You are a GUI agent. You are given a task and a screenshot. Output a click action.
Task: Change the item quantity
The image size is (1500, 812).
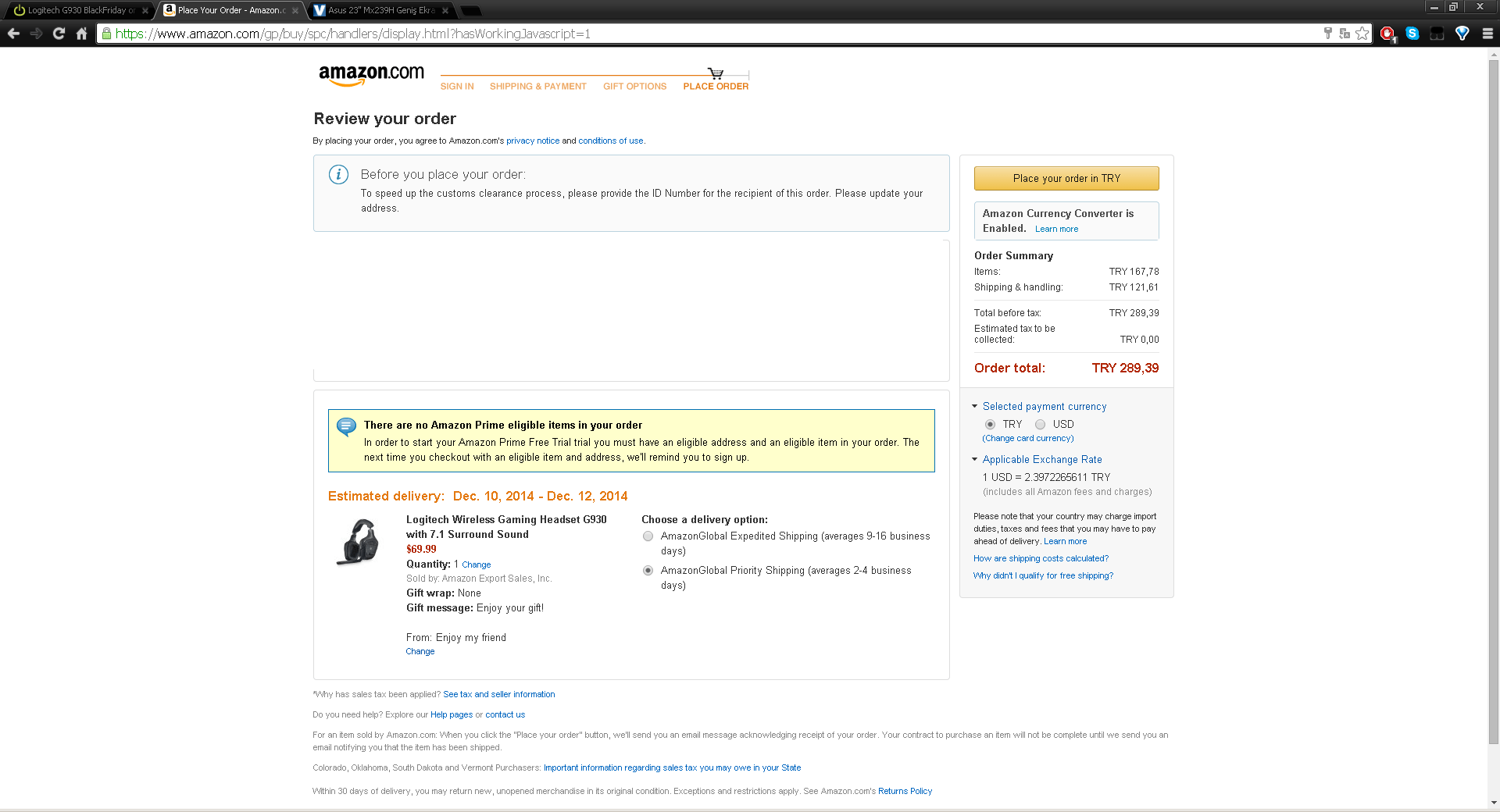pyautogui.click(x=476, y=565)
